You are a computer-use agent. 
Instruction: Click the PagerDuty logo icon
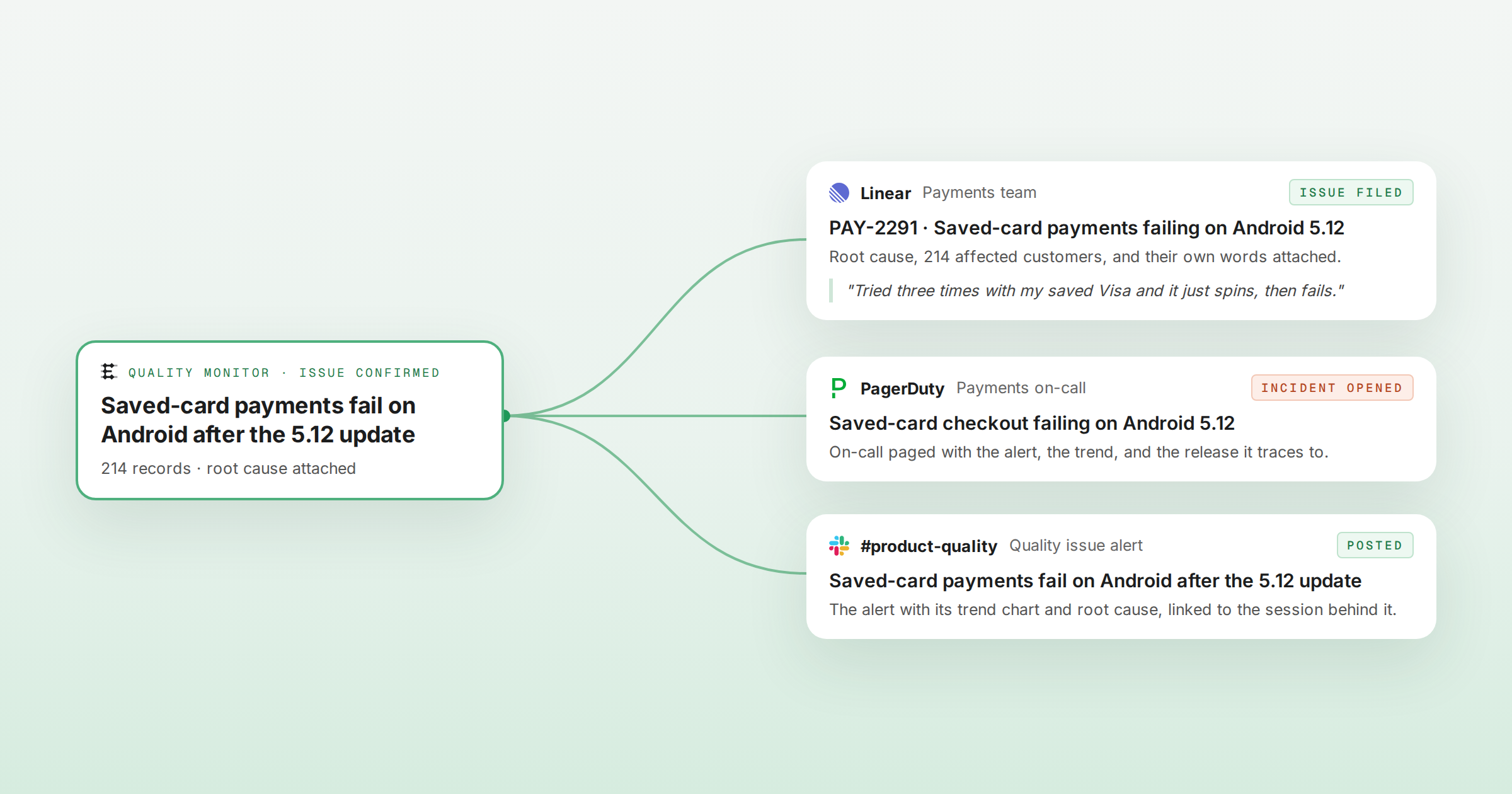coord(839,388)
